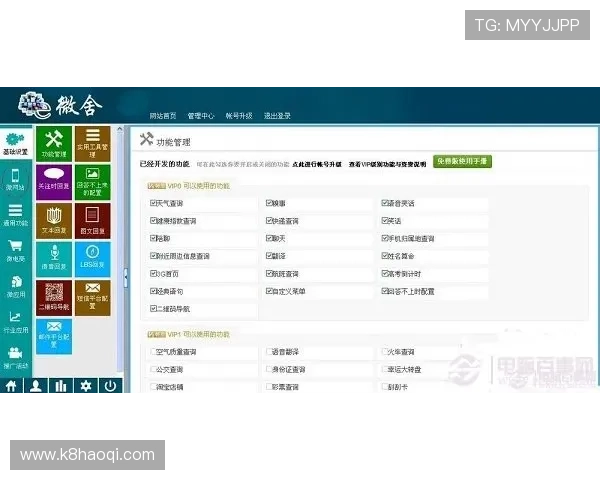Uncheck the 二维码导航 checkbox
Viewport: 600px width, 480px height.
pyautogui.click(x=153, y=308)
